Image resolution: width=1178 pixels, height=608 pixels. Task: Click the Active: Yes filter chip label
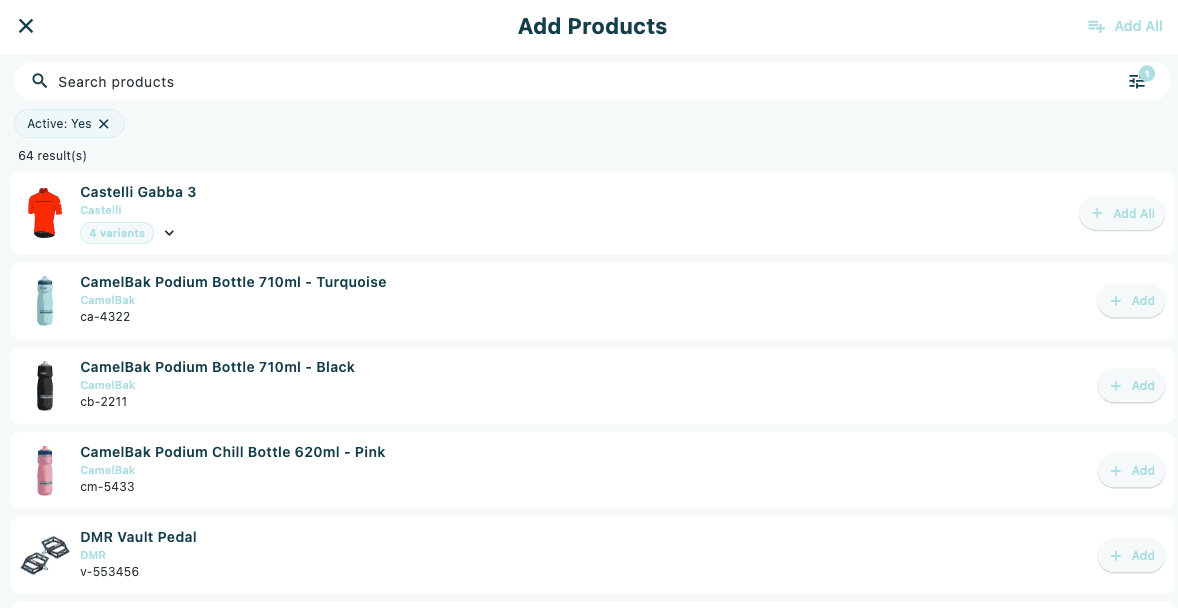tap(59, 124)
